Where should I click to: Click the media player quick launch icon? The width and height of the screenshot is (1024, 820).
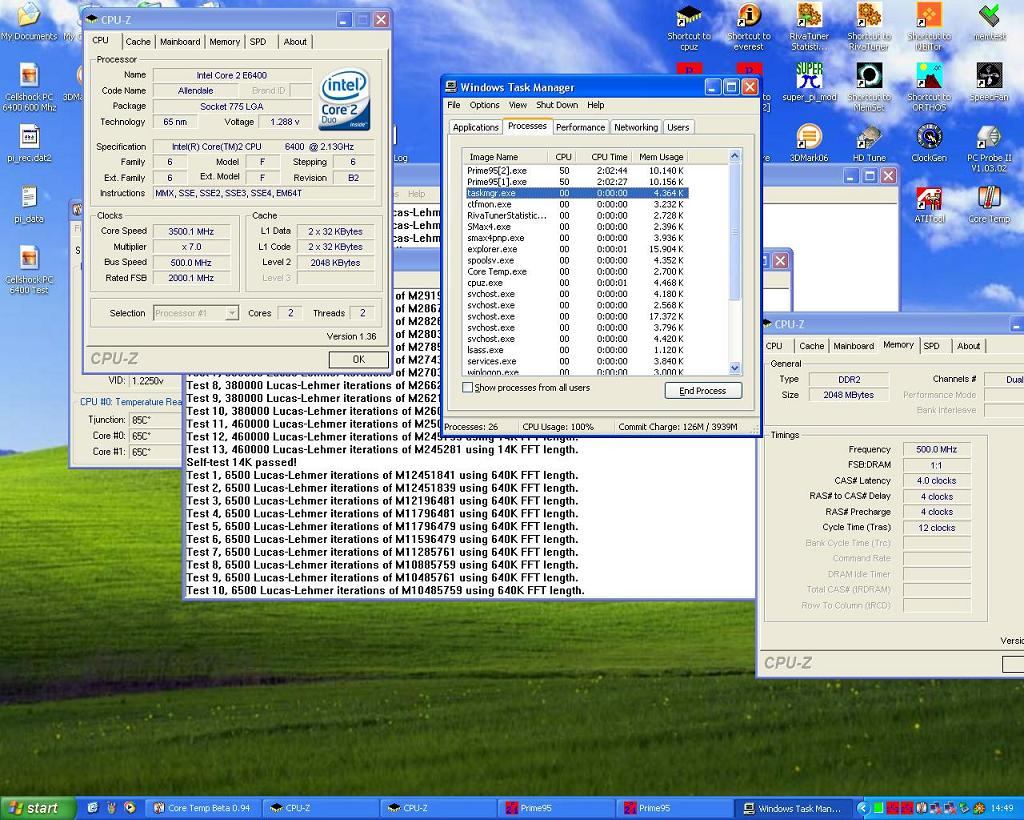(x=130, y=808)
